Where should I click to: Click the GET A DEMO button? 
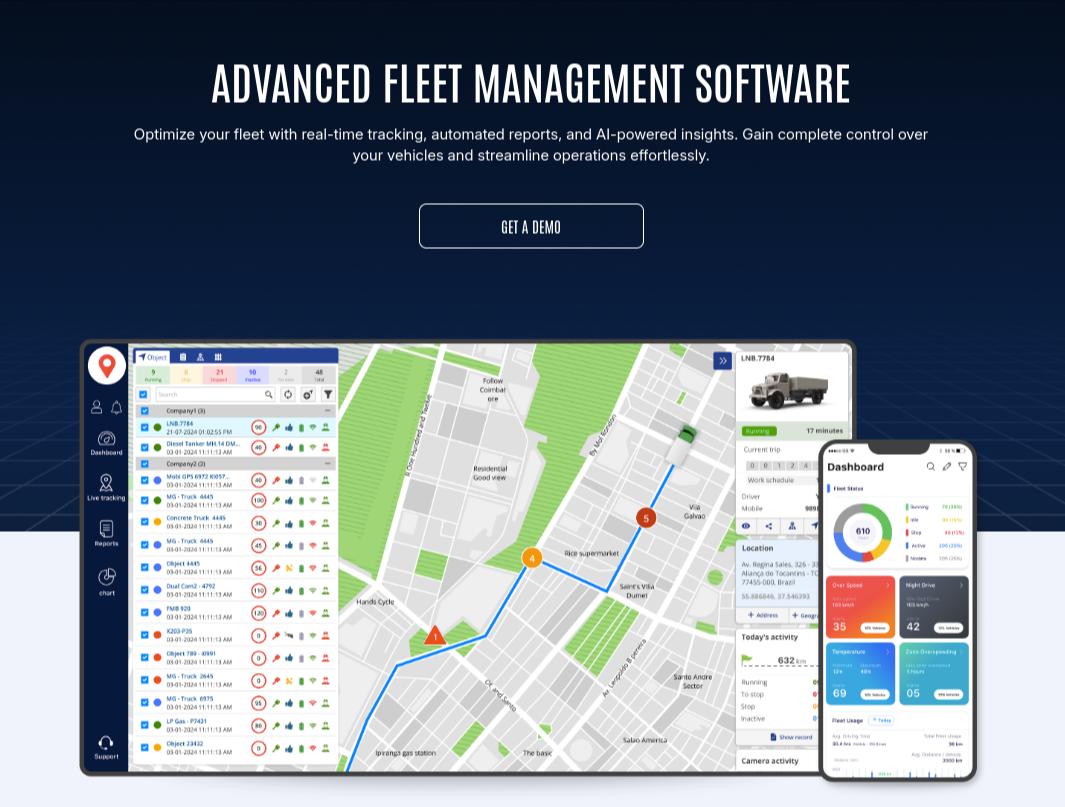tap(531, 226)
